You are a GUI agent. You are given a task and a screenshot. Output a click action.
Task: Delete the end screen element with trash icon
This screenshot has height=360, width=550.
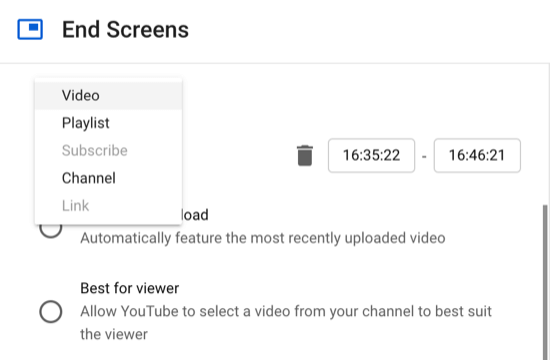click(304, 155)
